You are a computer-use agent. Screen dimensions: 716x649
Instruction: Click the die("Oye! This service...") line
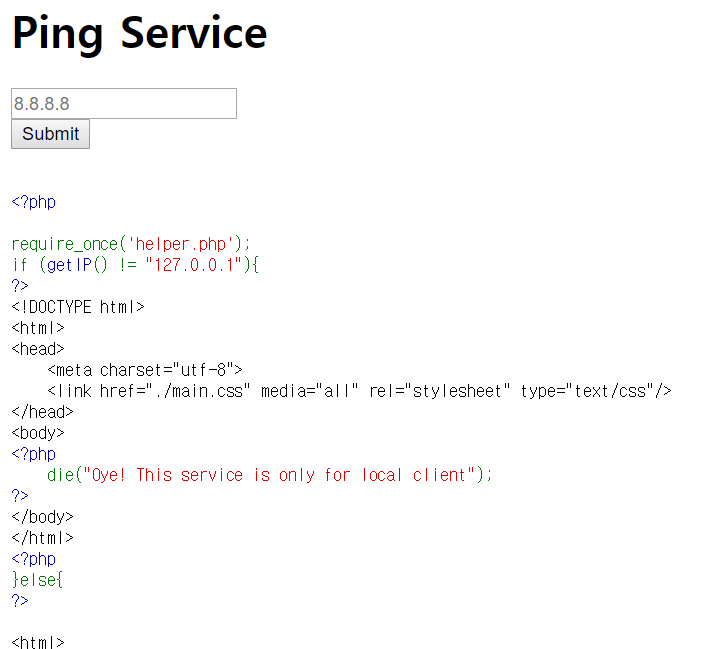[x=269, y=475]
